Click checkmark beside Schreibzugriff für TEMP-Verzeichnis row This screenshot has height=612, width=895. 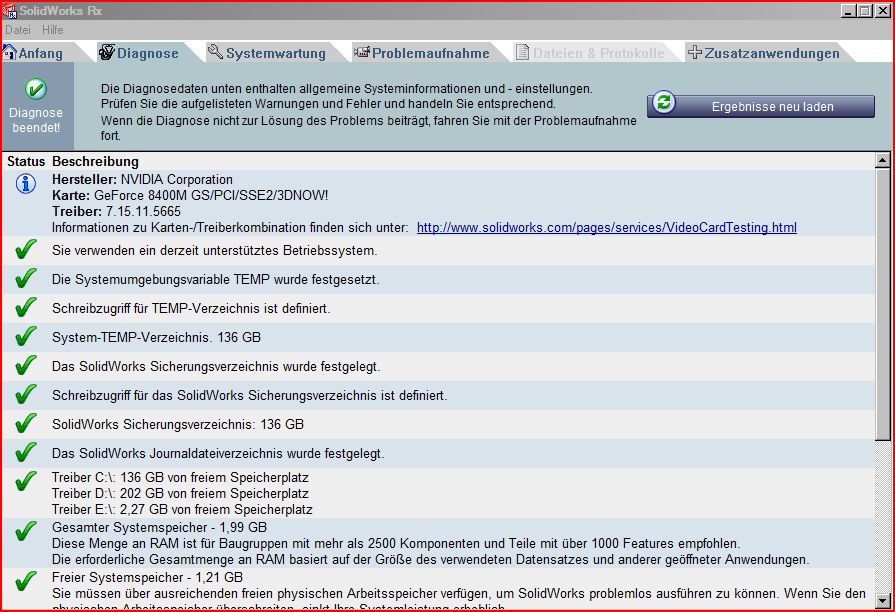click(26, 308)
